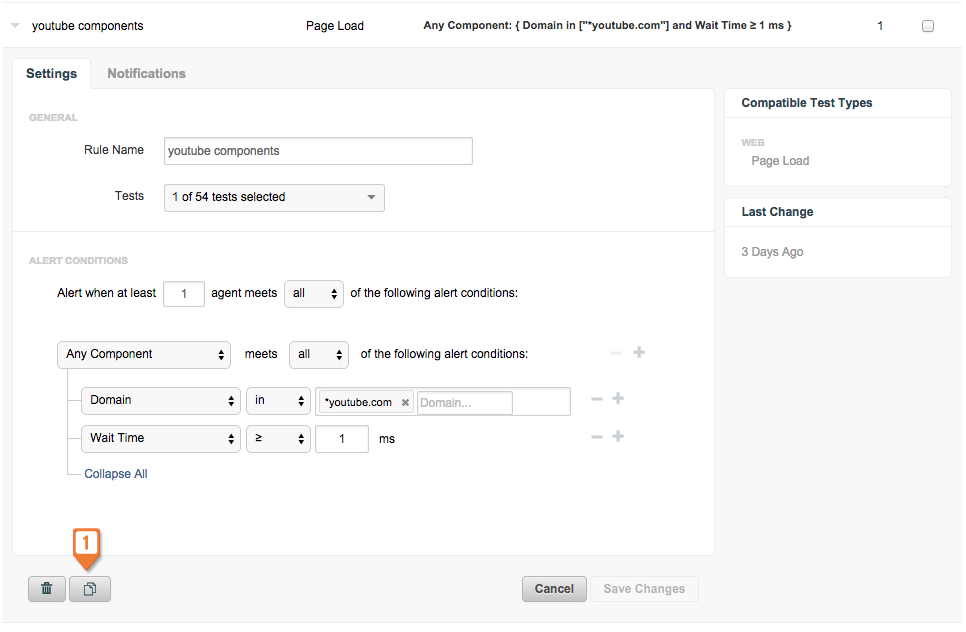Open the Wait Time comparison operator dropdown

(278, 439)
